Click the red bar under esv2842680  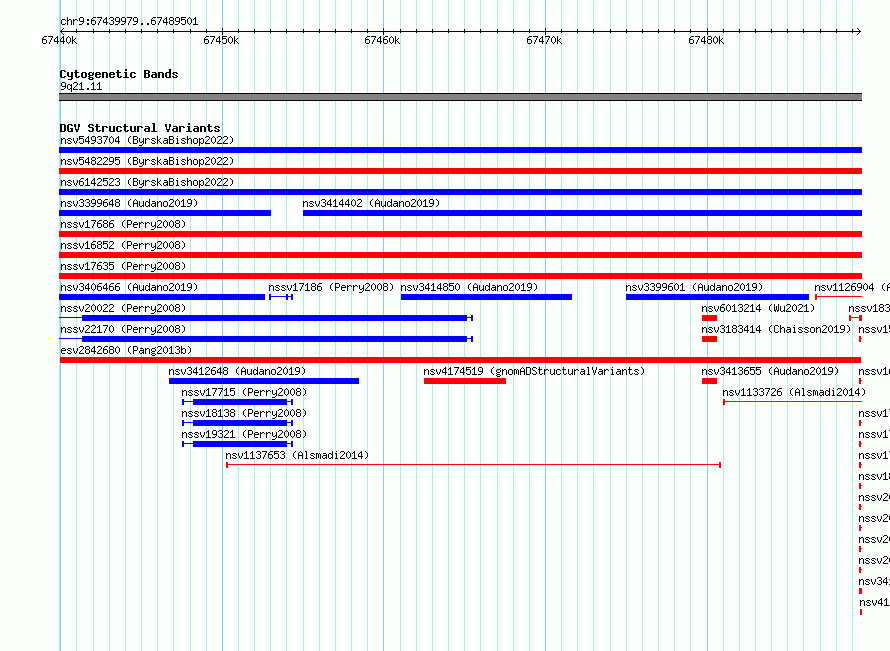pyautogui.click(x=460, y=360)
